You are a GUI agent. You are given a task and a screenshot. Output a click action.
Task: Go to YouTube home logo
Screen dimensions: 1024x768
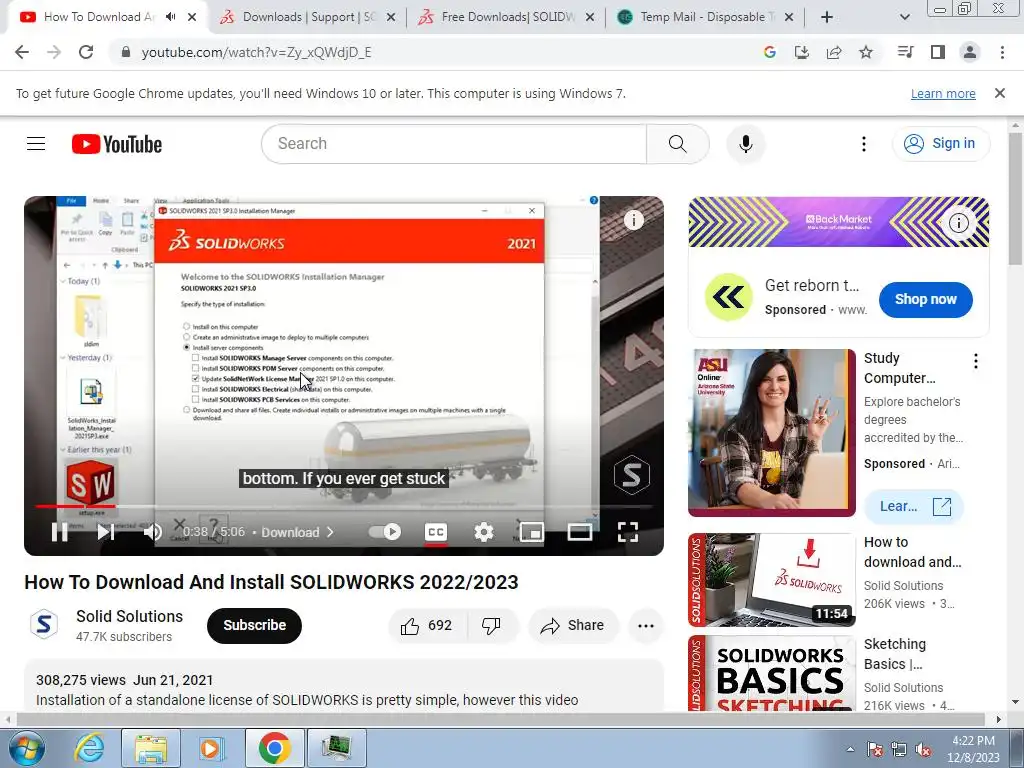117,144
